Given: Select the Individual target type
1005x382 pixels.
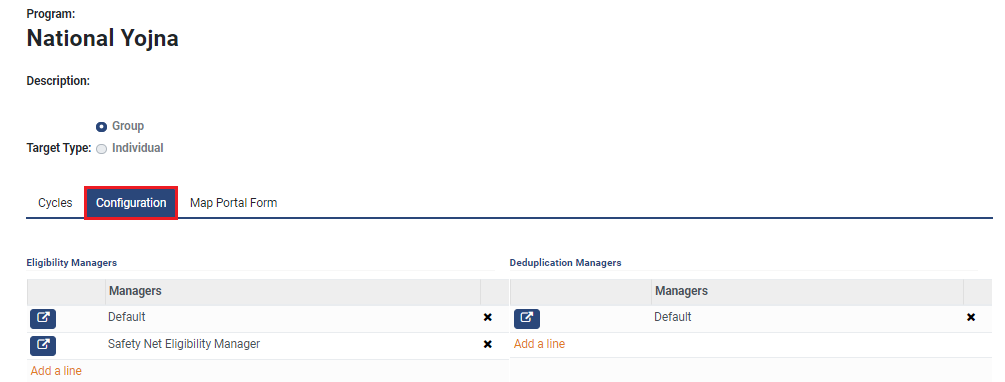Looking at the screenshot, I should click(x=101, y=149).
